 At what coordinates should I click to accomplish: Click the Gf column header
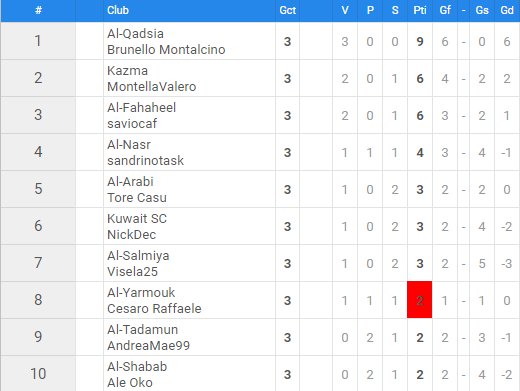tap(445, 10)
